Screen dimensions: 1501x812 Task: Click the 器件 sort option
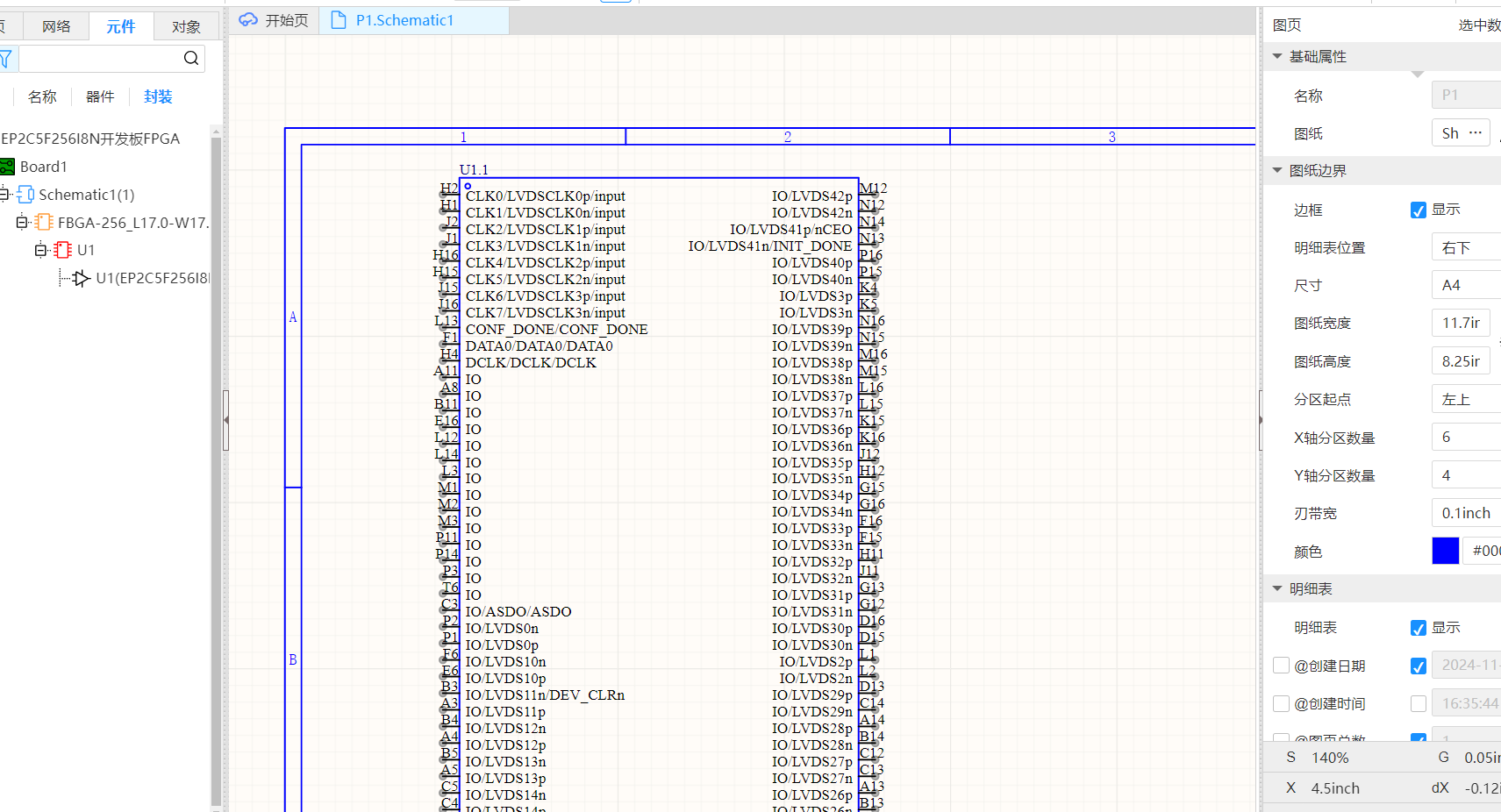tap(100, 96)
